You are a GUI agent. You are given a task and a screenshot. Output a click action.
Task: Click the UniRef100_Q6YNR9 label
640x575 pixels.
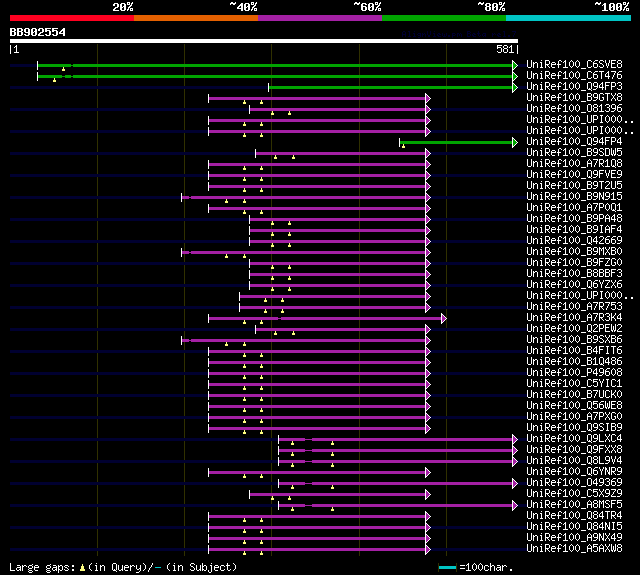574,472
